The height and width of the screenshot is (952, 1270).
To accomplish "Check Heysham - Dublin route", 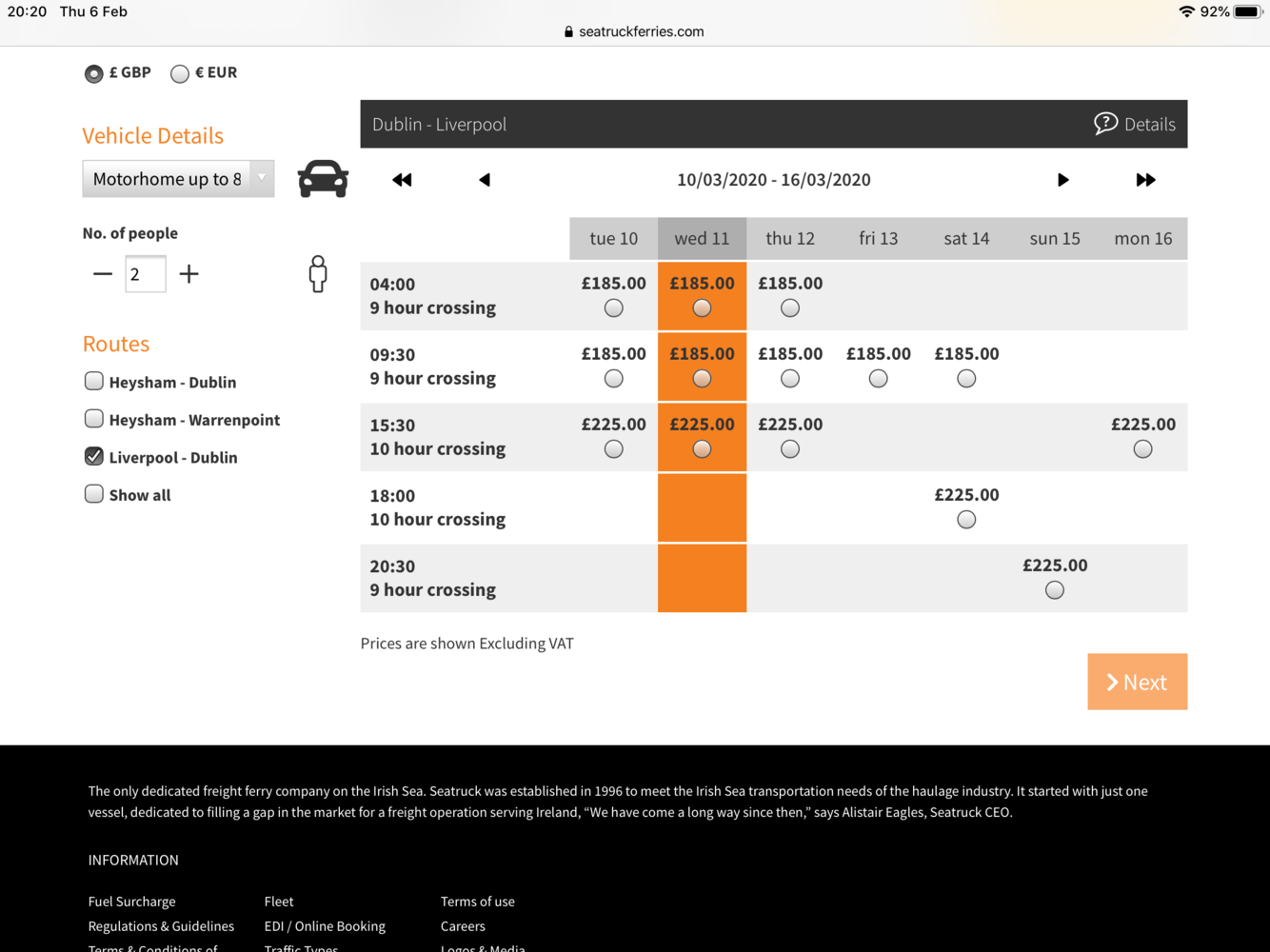I will [93, 381].
